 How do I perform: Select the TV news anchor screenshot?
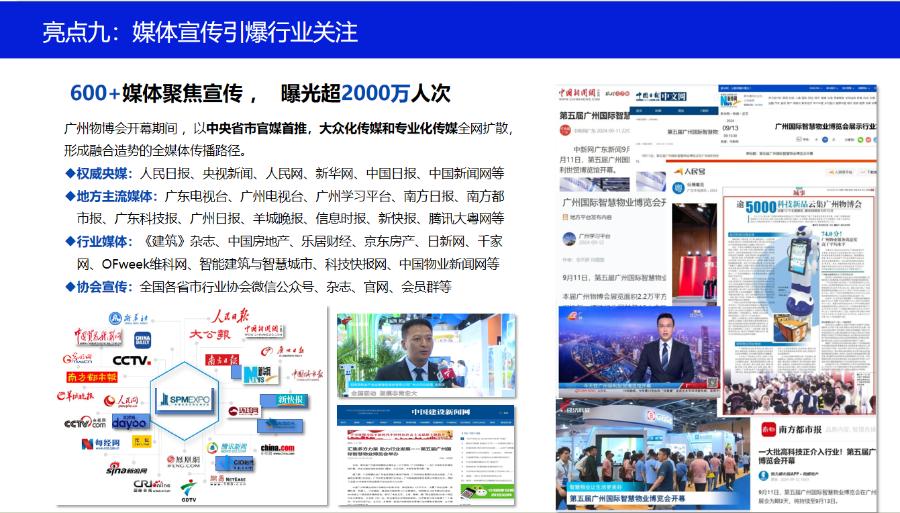(x=639, y=351)
